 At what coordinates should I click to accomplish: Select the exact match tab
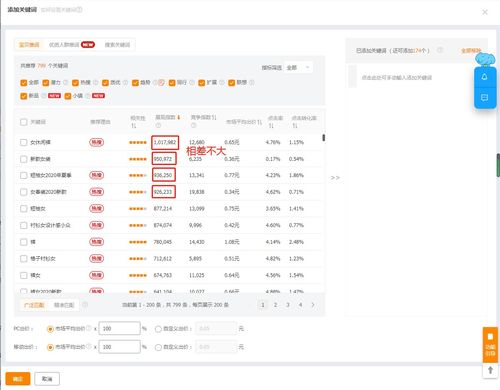coord(64,305)
